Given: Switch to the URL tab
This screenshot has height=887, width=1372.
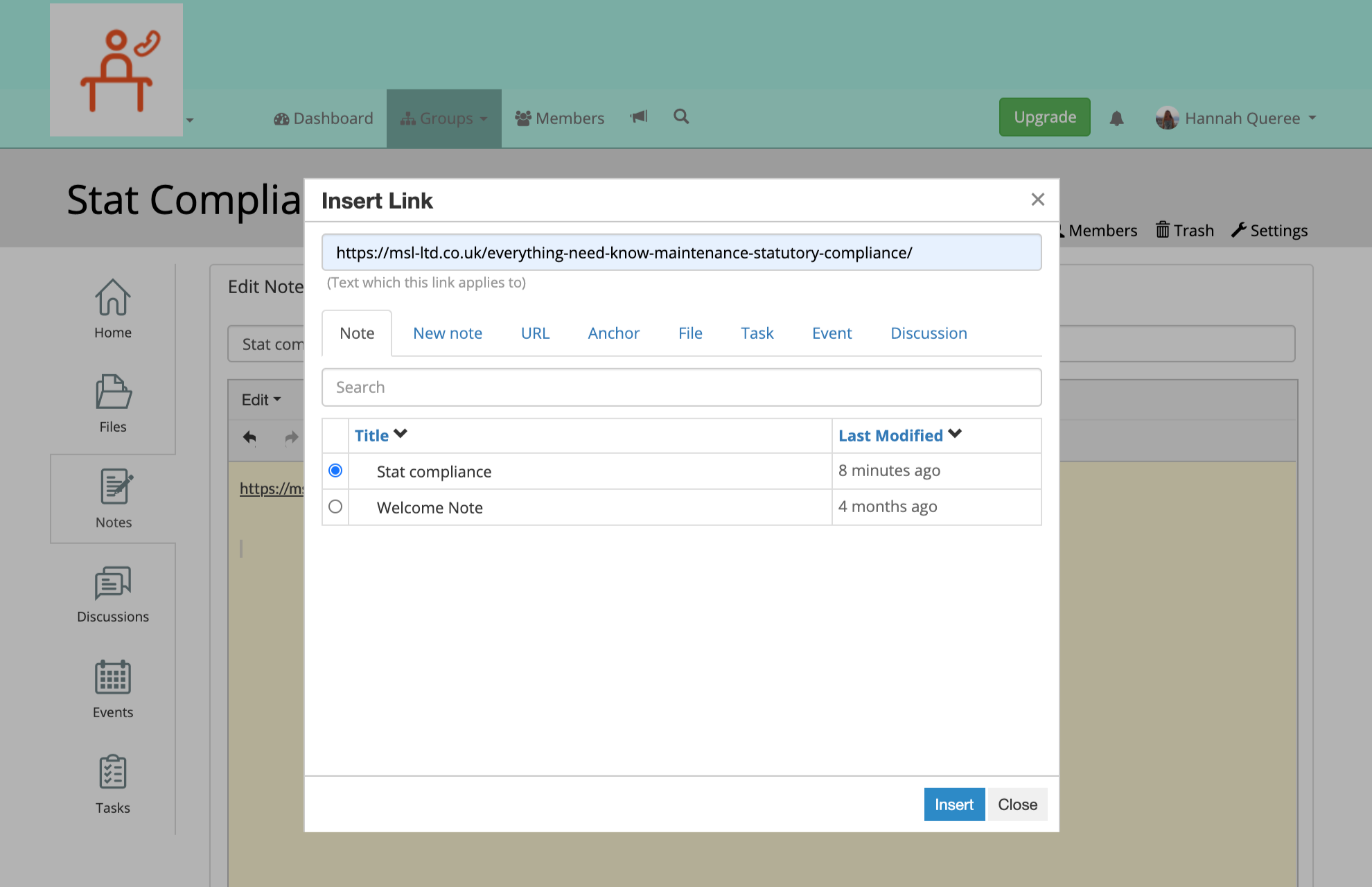Looking at the screenshot, I should coord(535,333).
